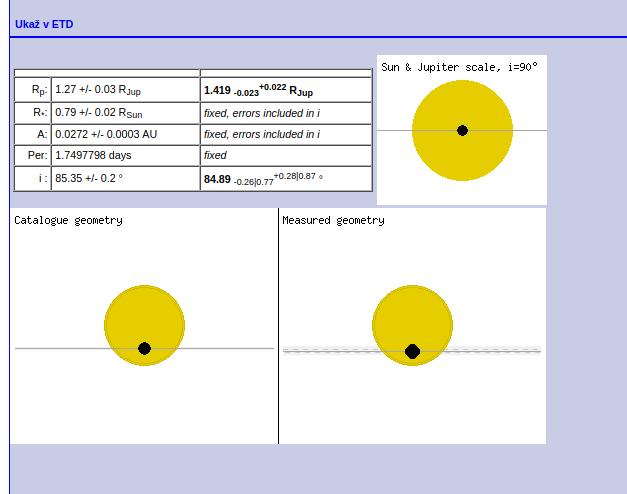This screenshot has height=494, width=627.
Task: Click the planet dot in the Measured geometry diagram
Action: point(412,351)
